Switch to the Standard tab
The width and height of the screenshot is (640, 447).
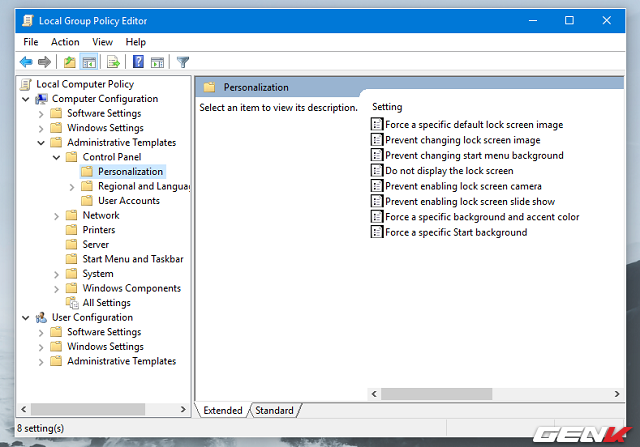tap(274, 410)
